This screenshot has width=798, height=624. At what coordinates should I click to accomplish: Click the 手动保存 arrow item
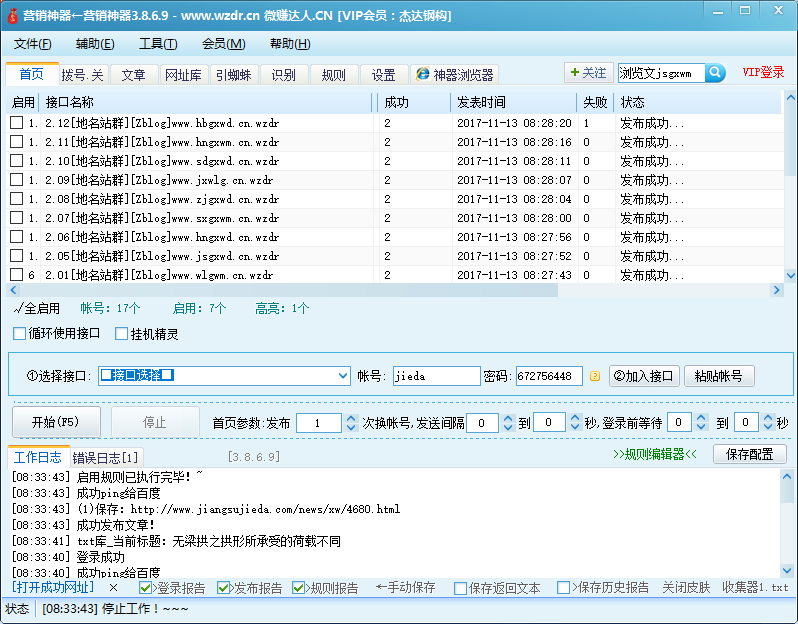(405, 588)
